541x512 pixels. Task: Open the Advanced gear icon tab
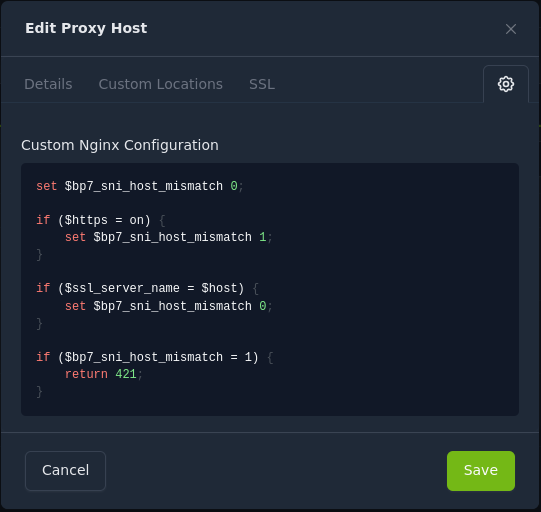[x=505, y=84]
